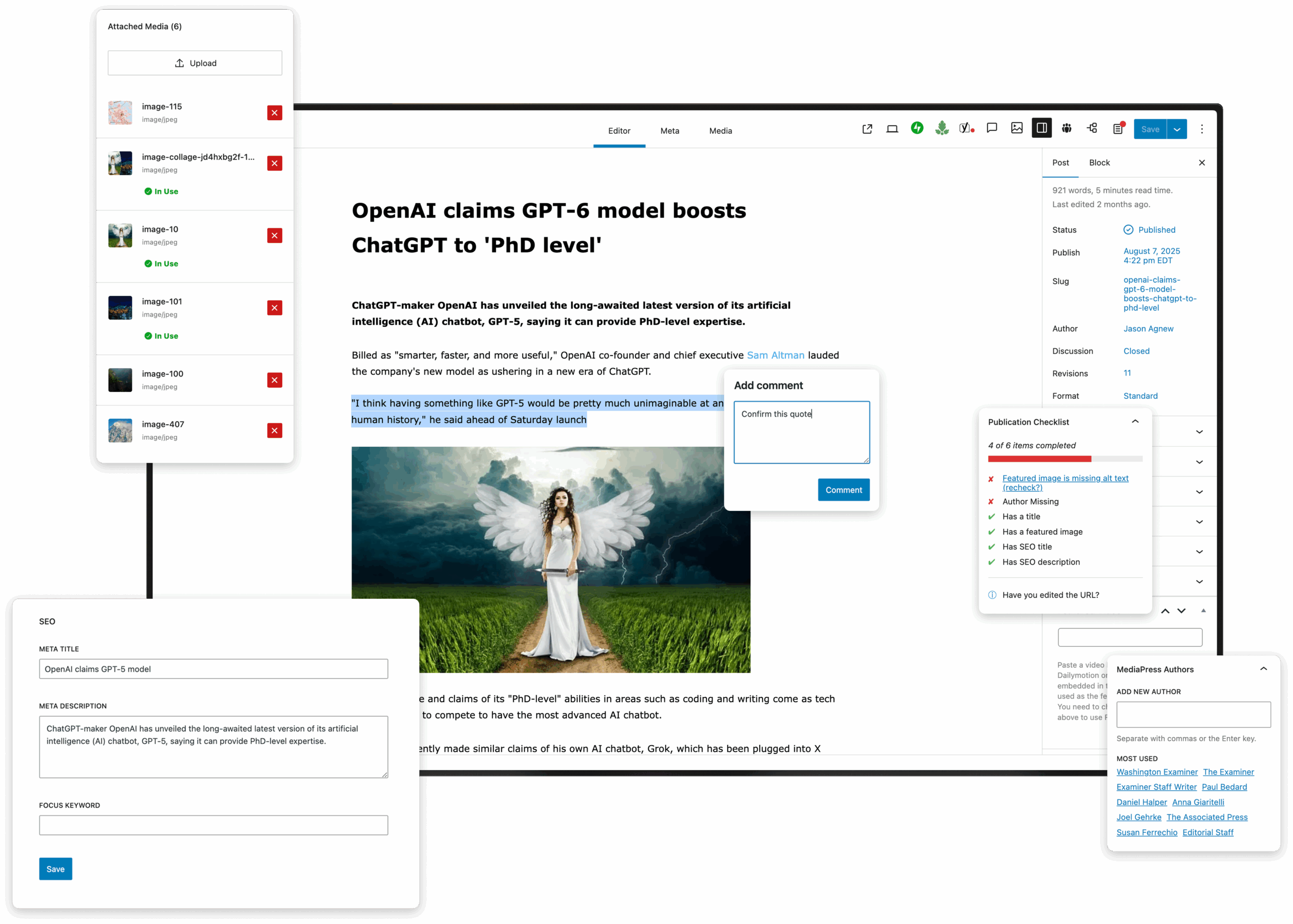Collapse the MediaPress Authors panel

1263,669
